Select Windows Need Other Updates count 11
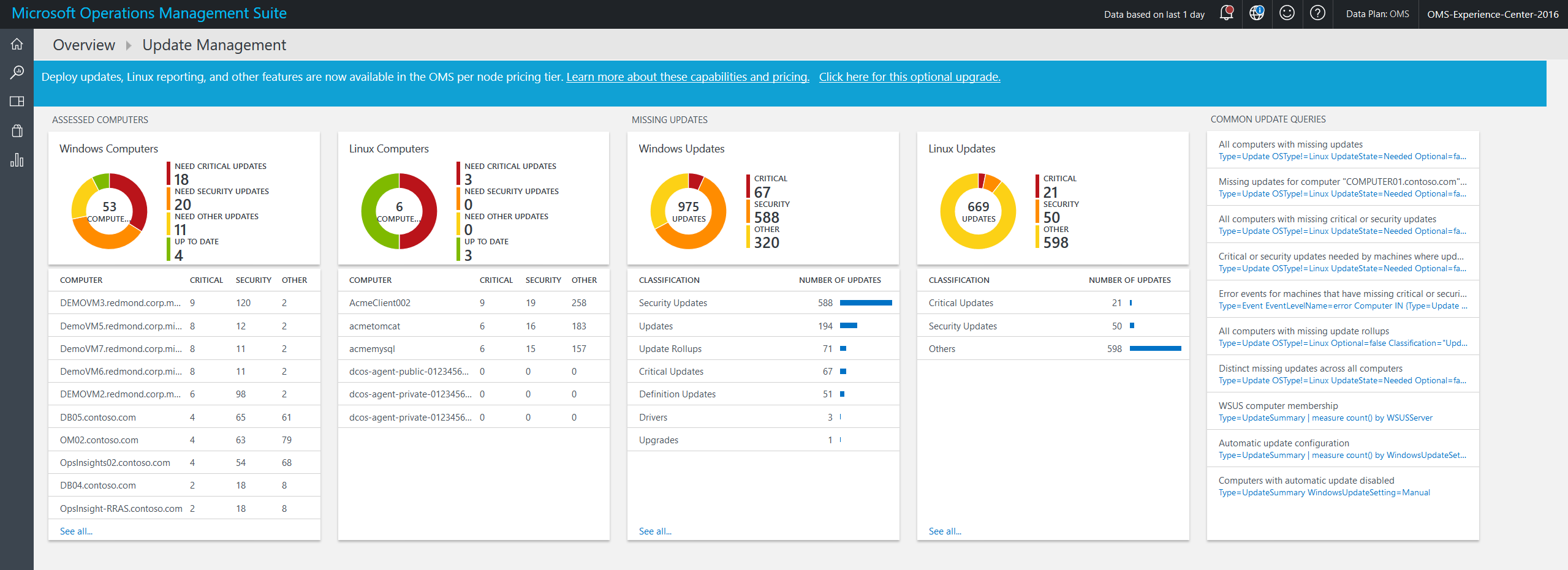Image resolution: width=1568 pixels, height=570 pixels. click(180, 230)
